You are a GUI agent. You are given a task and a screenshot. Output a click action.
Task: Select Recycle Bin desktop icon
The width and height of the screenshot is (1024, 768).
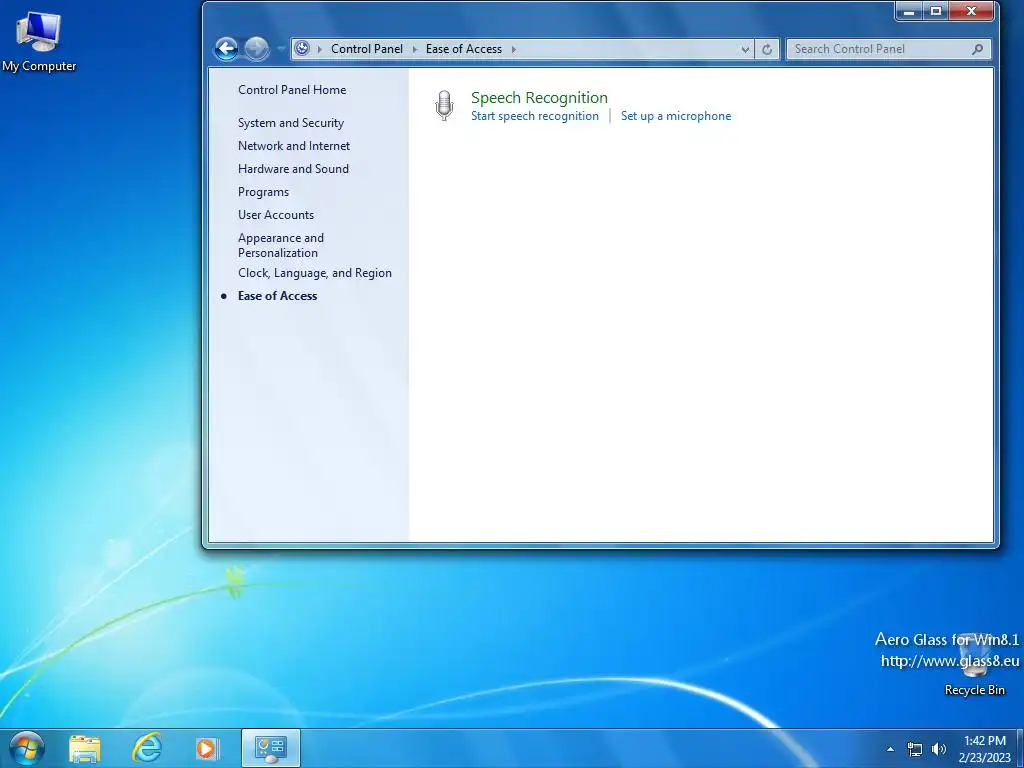click(x=974, y=665)
